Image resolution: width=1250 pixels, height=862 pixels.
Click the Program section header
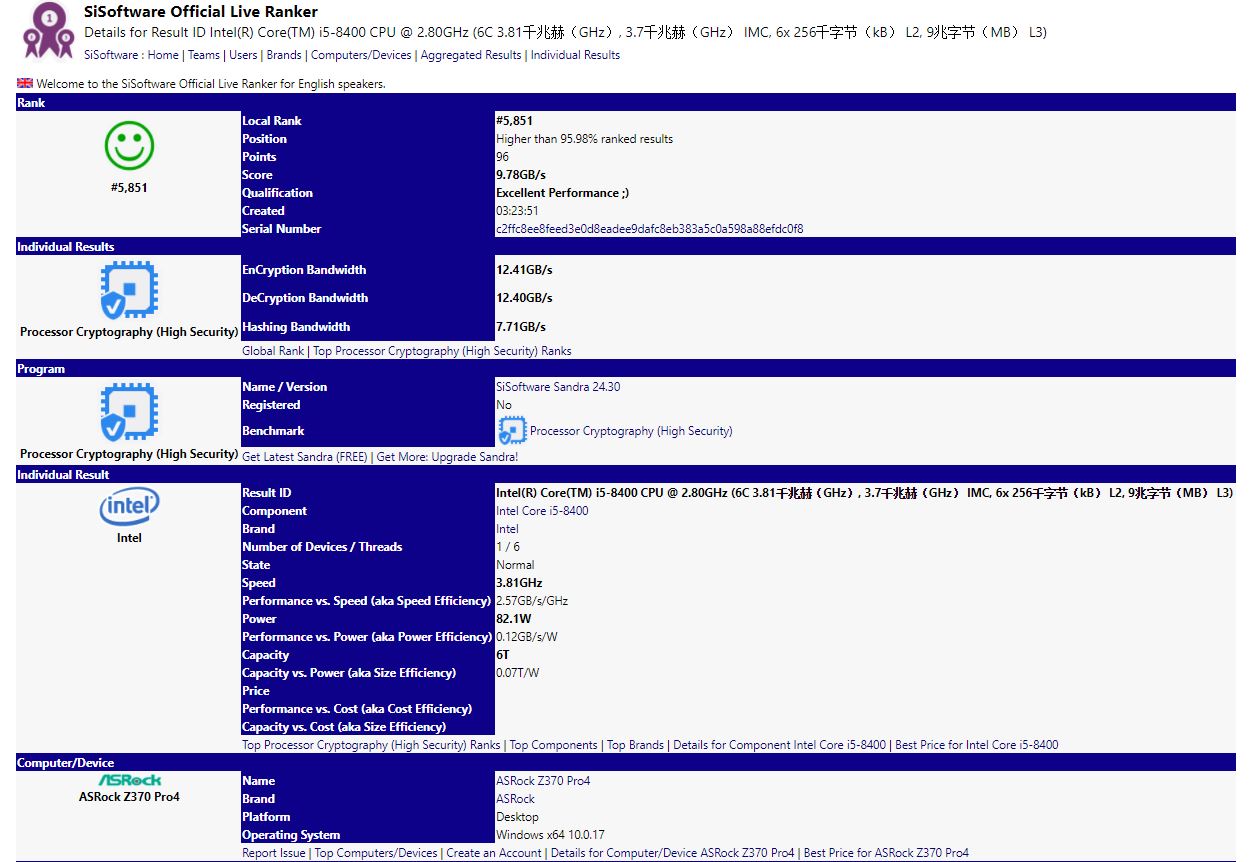click(x=626, y=369)
